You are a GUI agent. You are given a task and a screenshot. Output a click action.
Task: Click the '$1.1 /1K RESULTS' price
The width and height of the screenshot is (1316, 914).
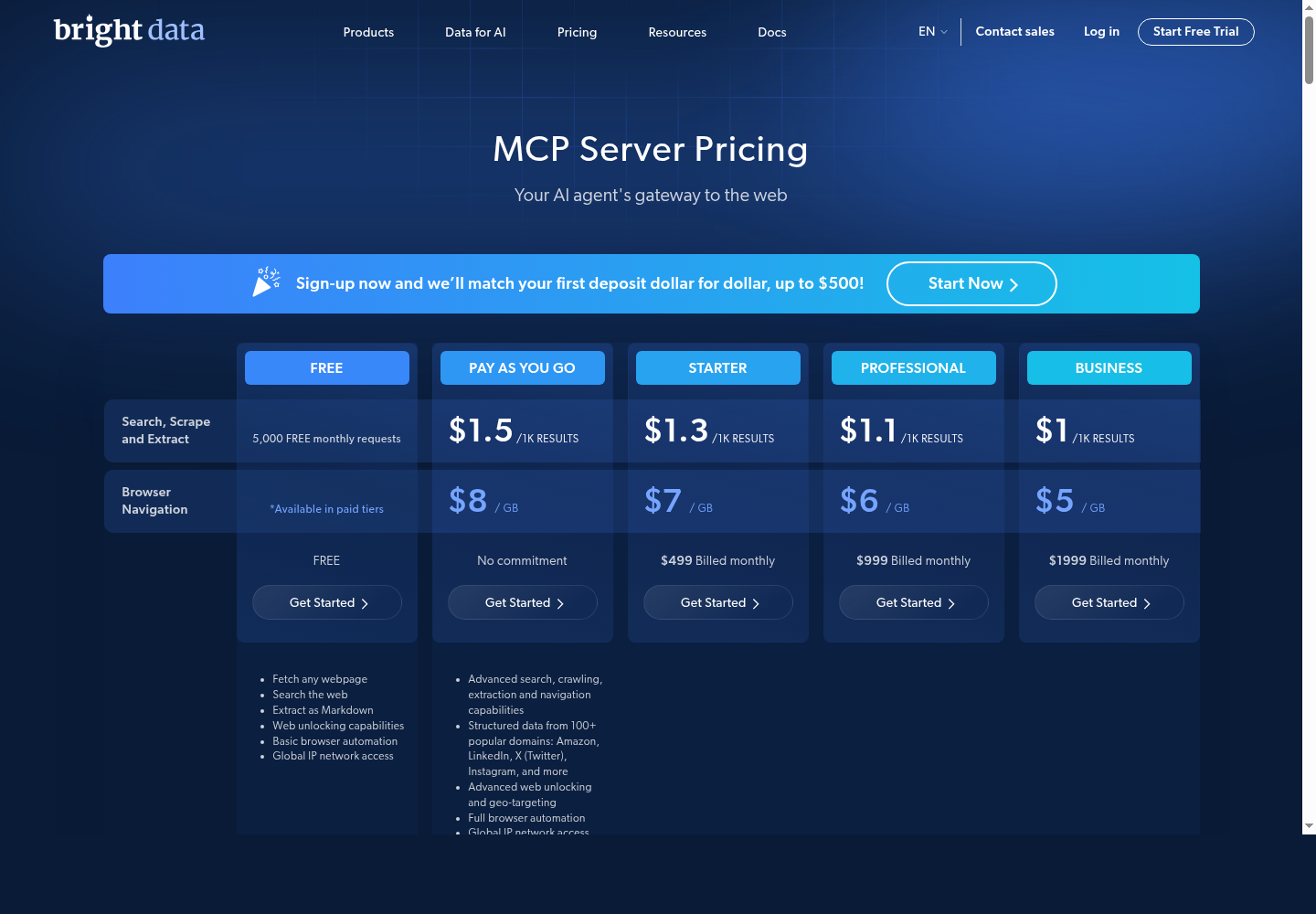(x=901, y=430)
